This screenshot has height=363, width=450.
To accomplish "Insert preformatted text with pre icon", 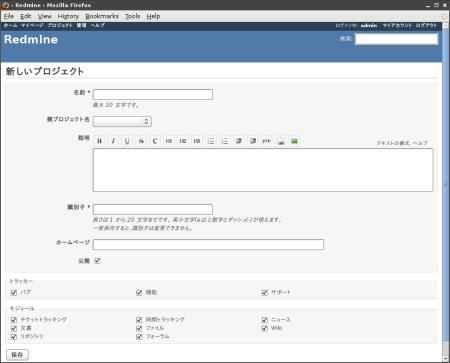I will point(267,141).
